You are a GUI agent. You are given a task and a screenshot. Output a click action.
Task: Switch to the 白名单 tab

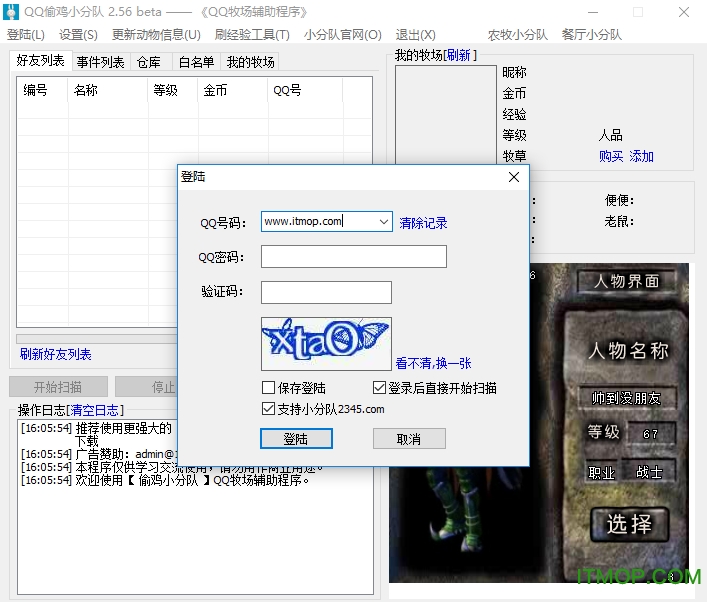[196, 62]
